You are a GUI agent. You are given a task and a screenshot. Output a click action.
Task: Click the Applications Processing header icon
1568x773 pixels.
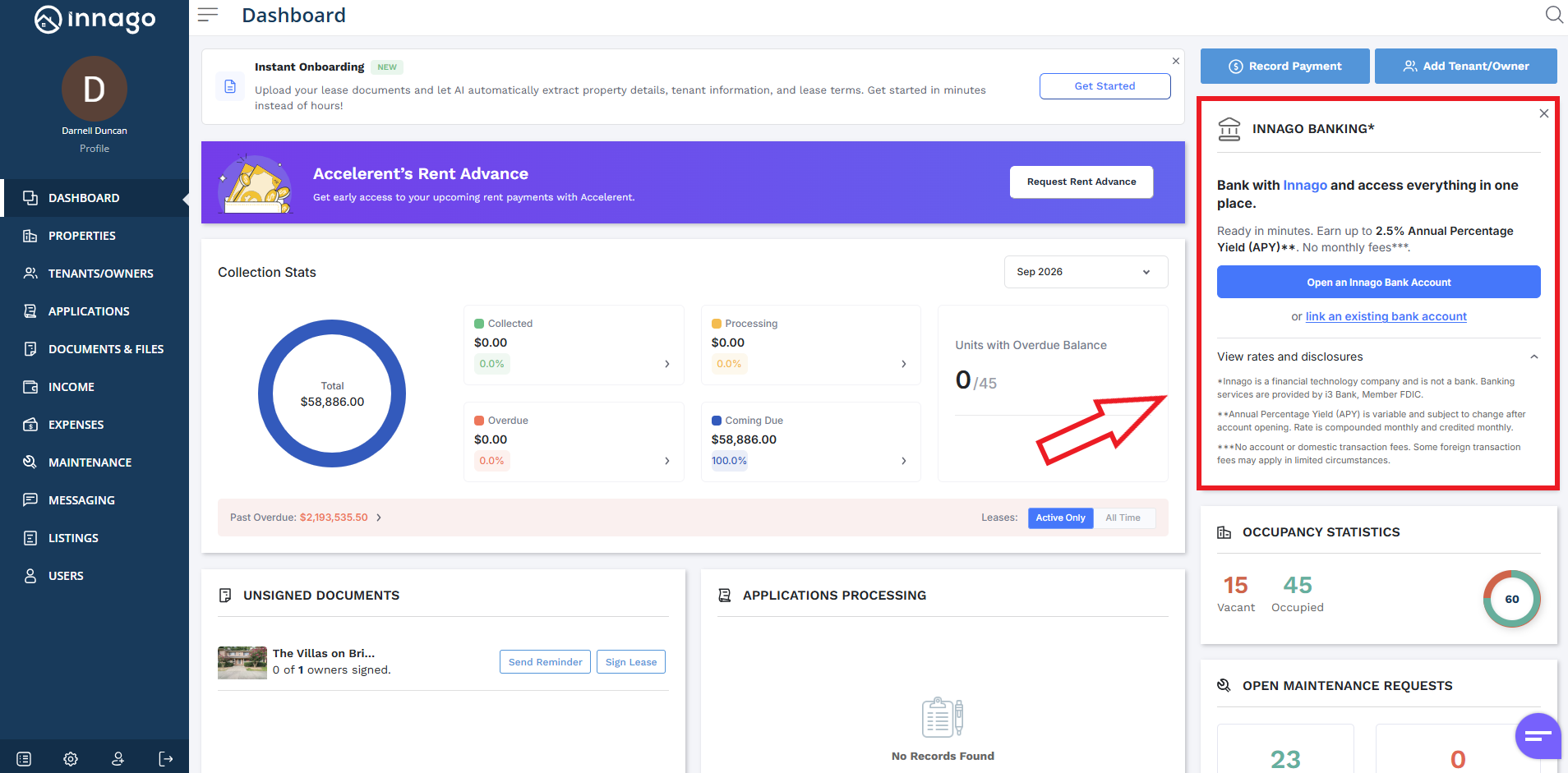coord(725,596)
